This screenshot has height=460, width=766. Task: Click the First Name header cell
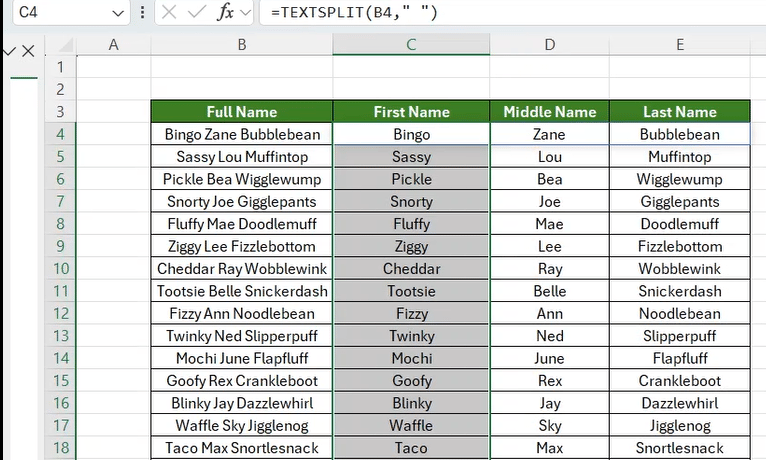coord(411,112)
